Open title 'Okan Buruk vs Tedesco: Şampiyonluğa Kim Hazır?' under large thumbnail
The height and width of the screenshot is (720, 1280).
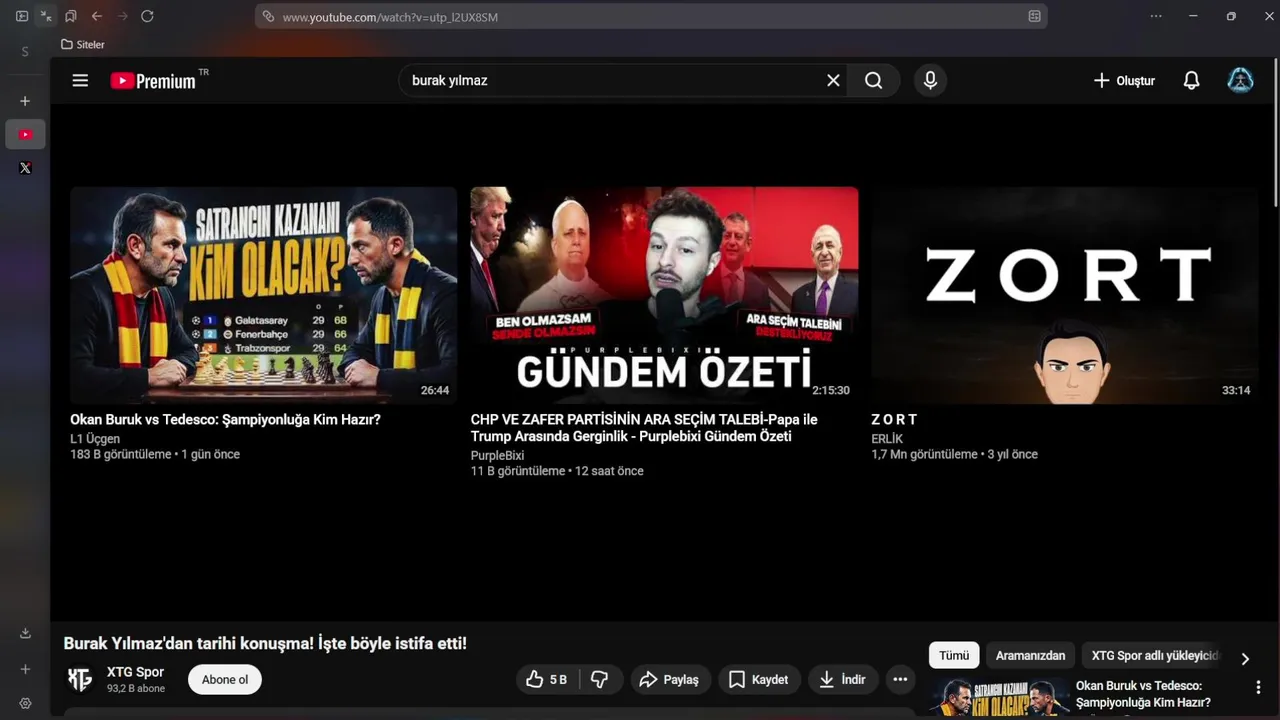click(225, 420)
